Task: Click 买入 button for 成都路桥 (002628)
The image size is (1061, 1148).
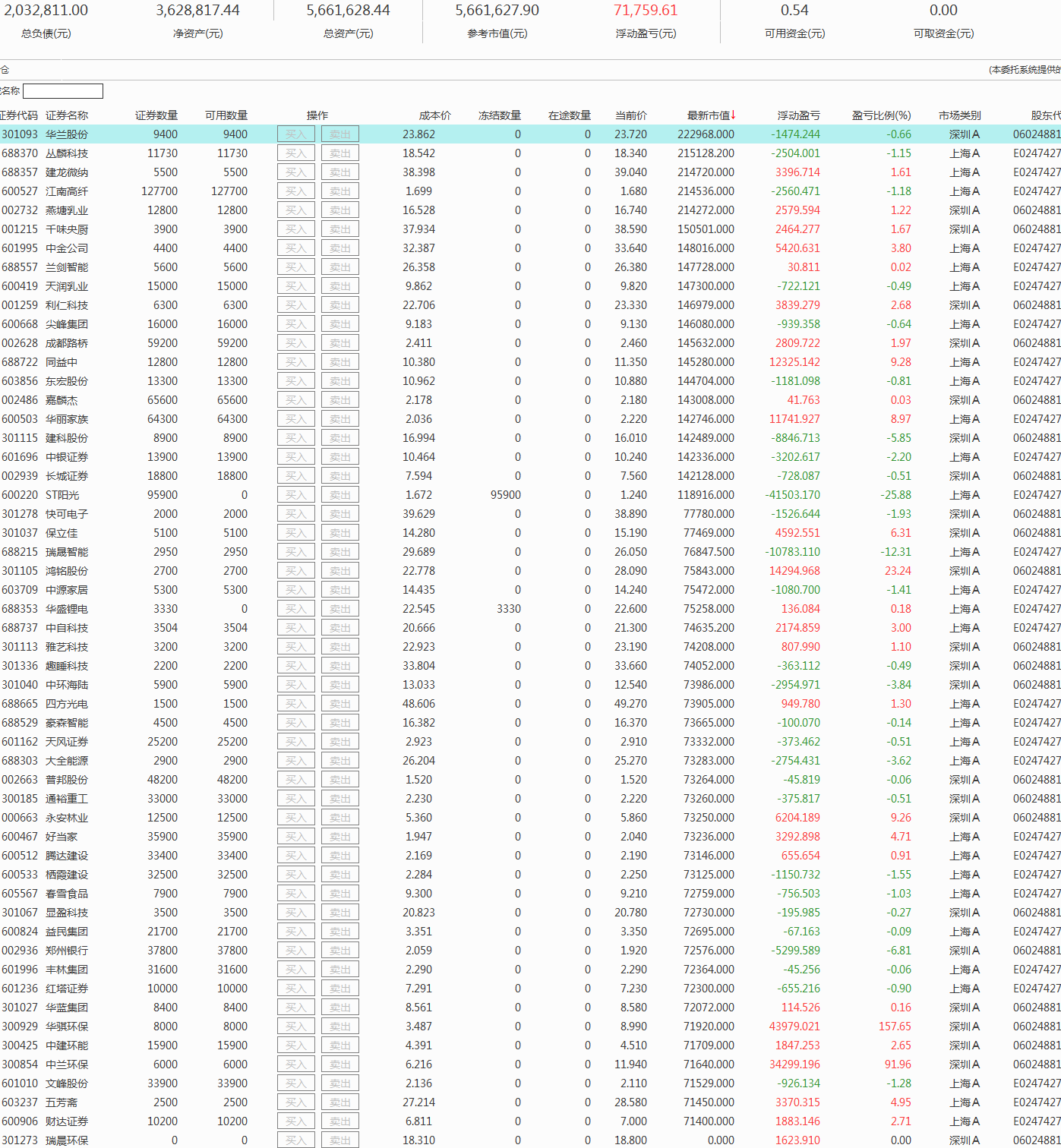Action: point(296,343)
